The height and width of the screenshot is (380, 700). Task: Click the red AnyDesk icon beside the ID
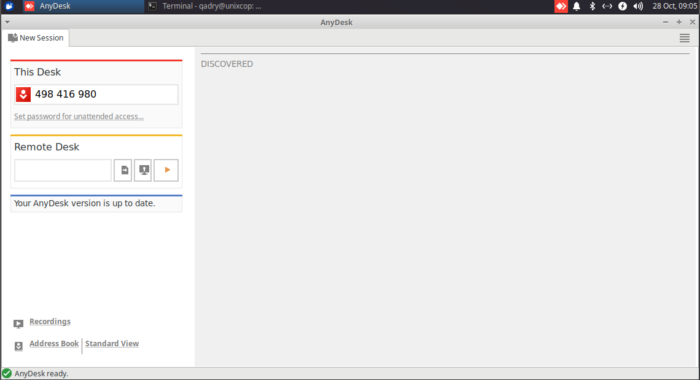[x=23, y=94]
